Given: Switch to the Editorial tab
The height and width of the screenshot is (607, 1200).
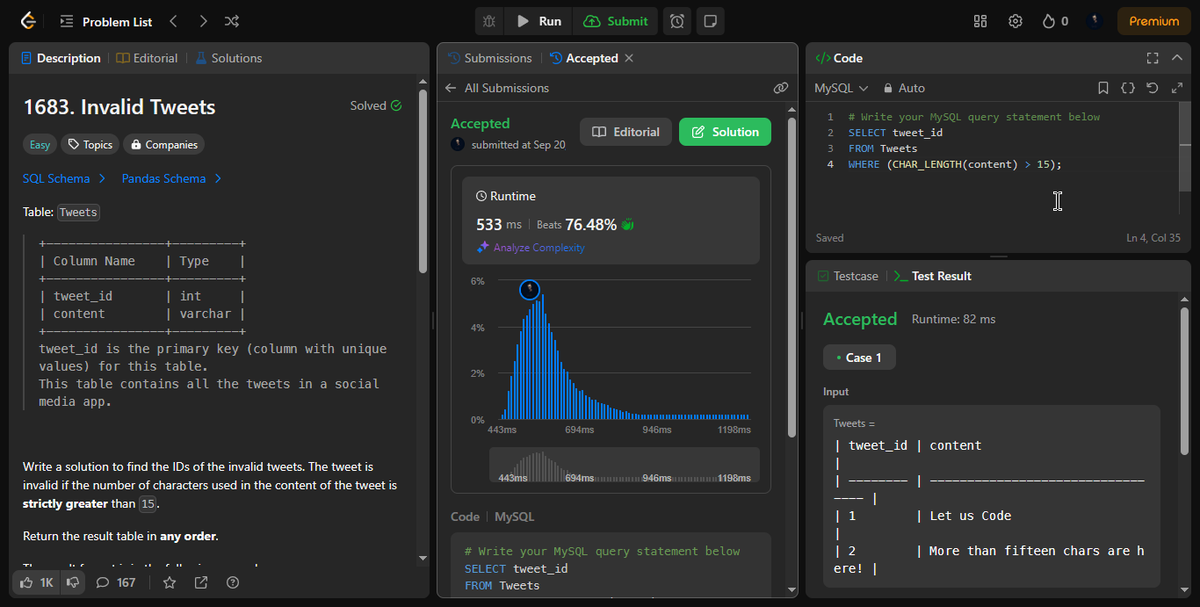Looking at the screenshot, I should (x=147, y=58).
